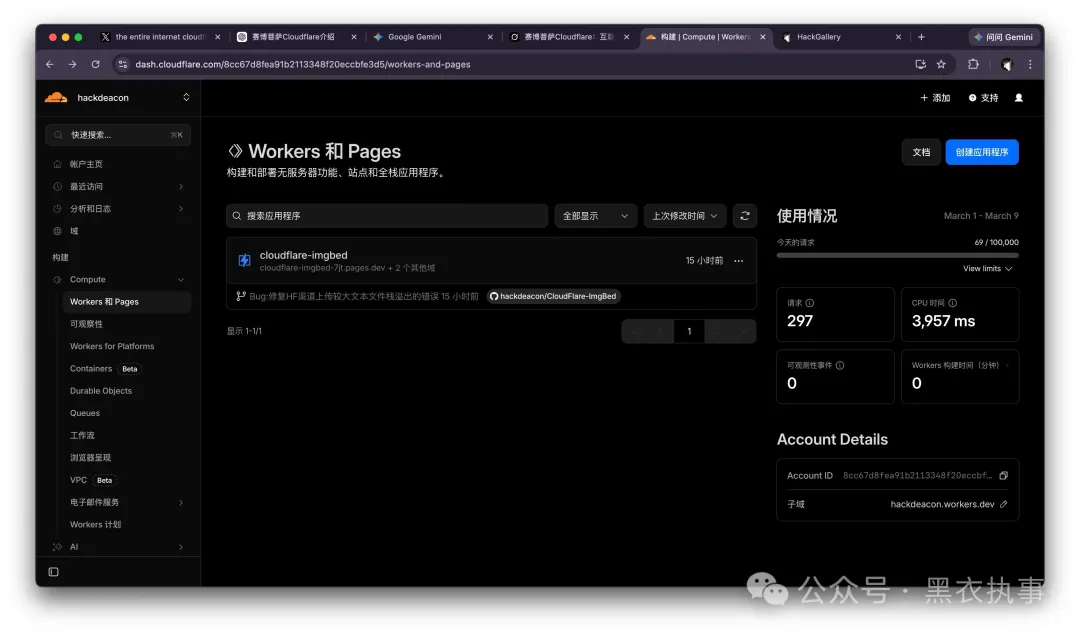Click the install/cast icon in address bar
Image resolution: width=1080 pixels, height=634 pixels.
pos(920,64)
